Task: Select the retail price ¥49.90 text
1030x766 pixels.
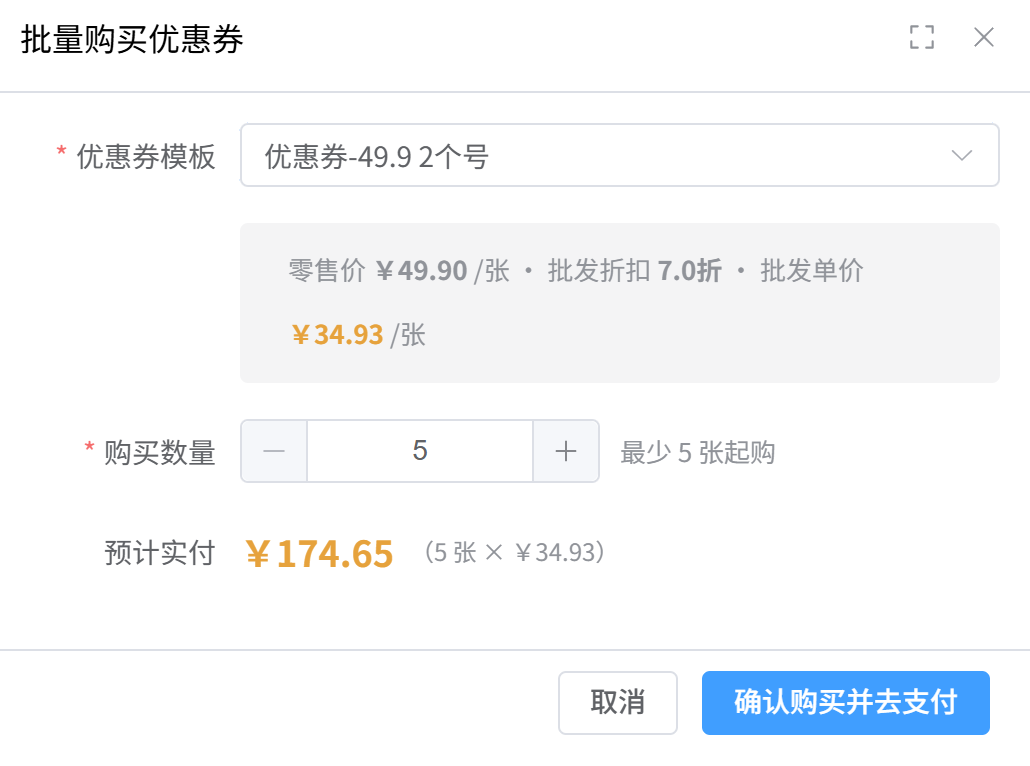Action: coord(422,271)
